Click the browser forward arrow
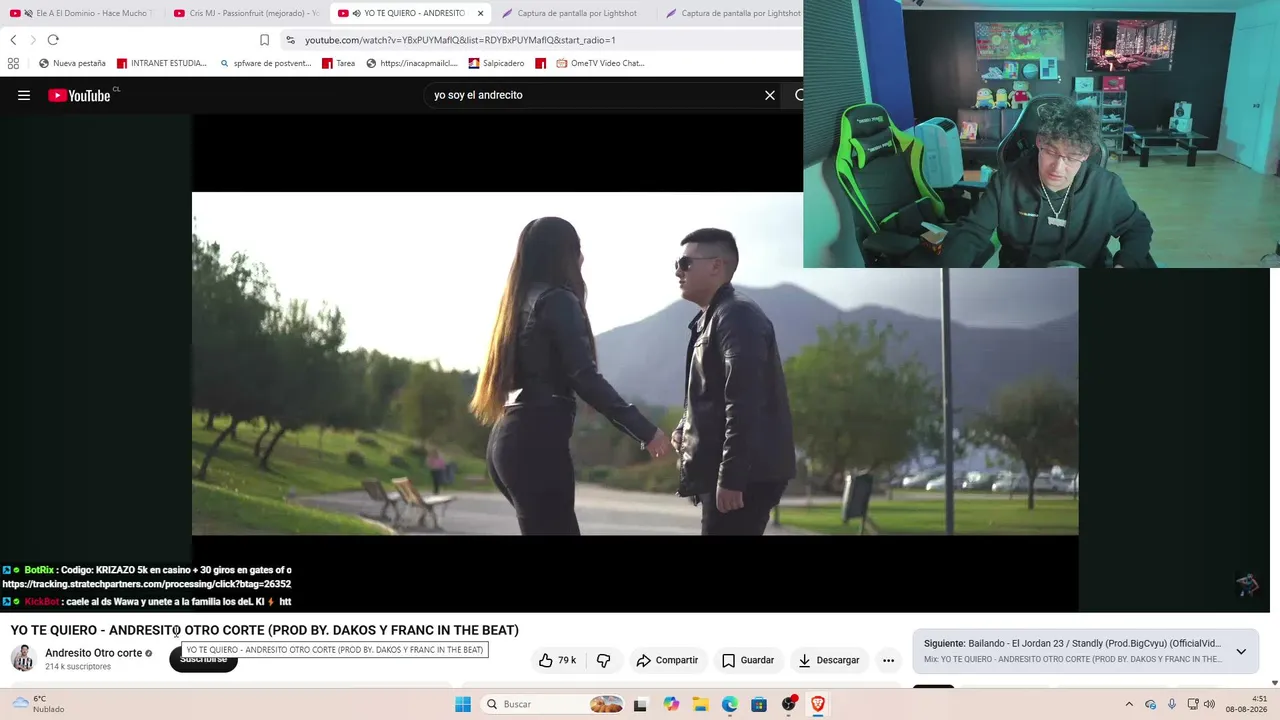This screenshot has height=720, width=1280. pos(33,40)
